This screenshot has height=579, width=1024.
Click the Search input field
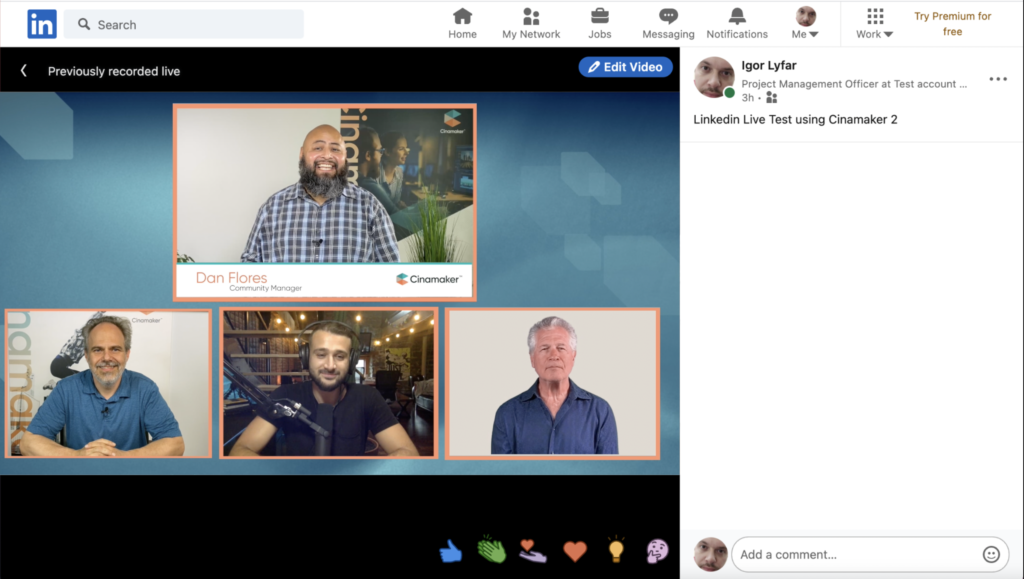184,24
